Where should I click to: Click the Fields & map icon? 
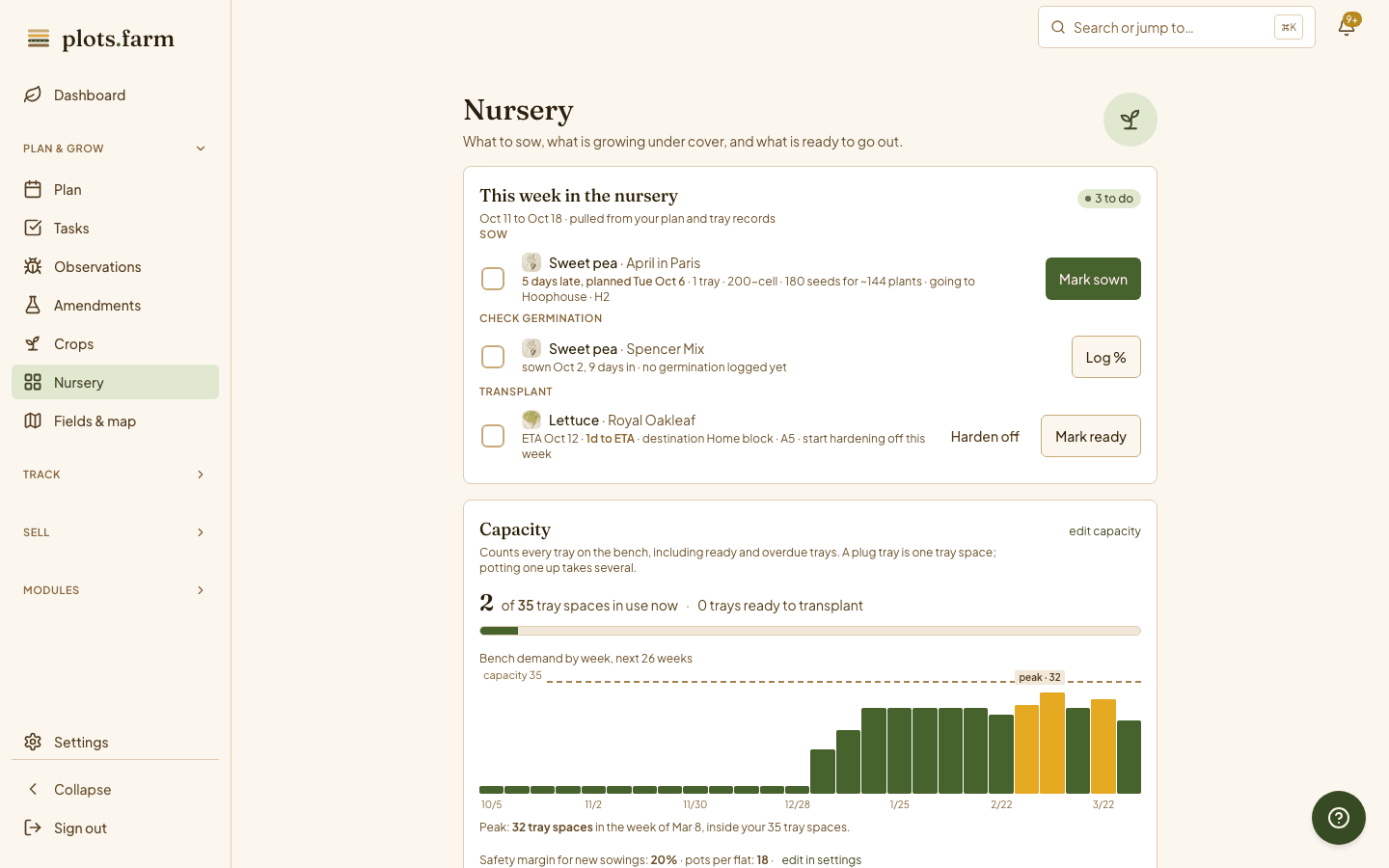[33, 420]
